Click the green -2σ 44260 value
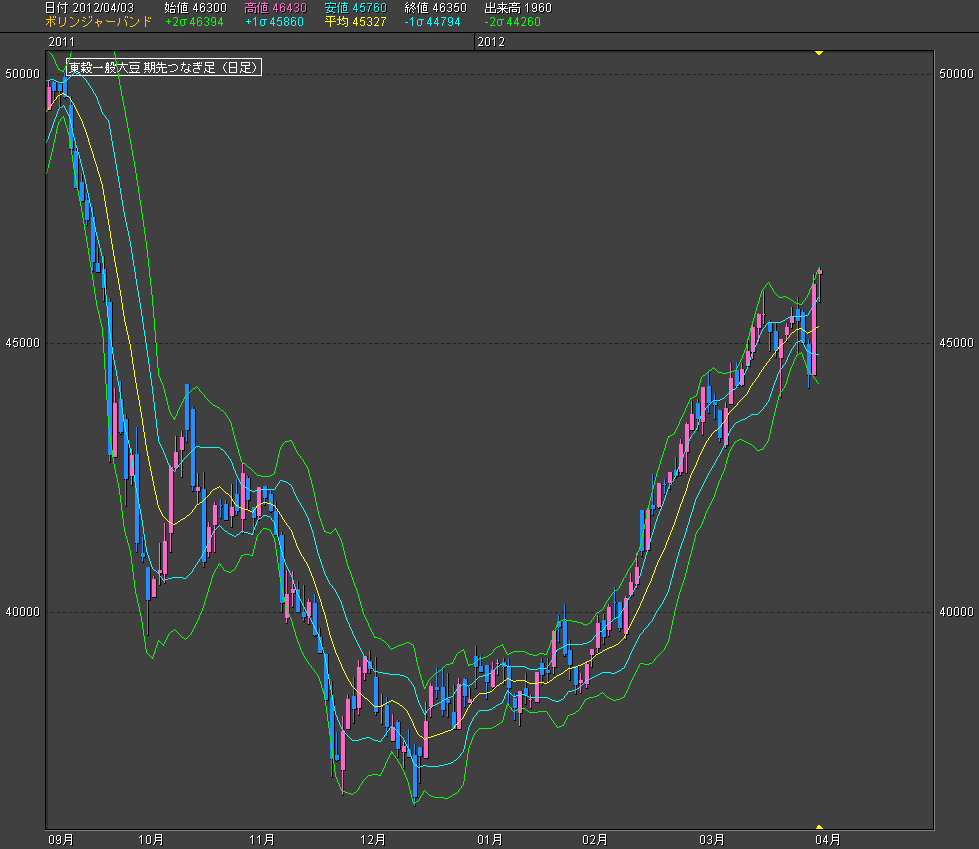Image resolution: width=979 pixels, height=849 pixels. (512, 21)
